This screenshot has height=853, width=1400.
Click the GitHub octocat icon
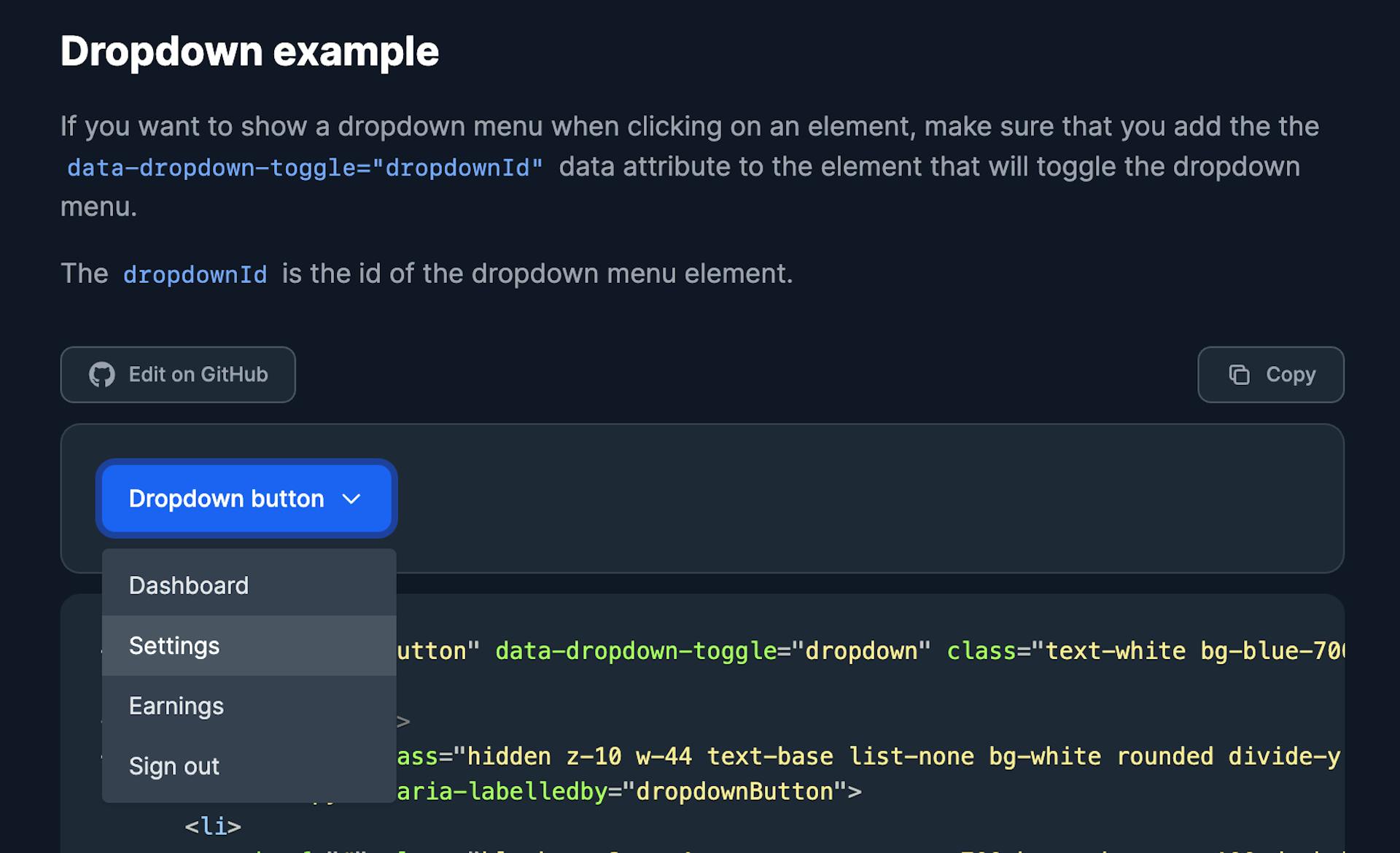[x=103, y=374]
